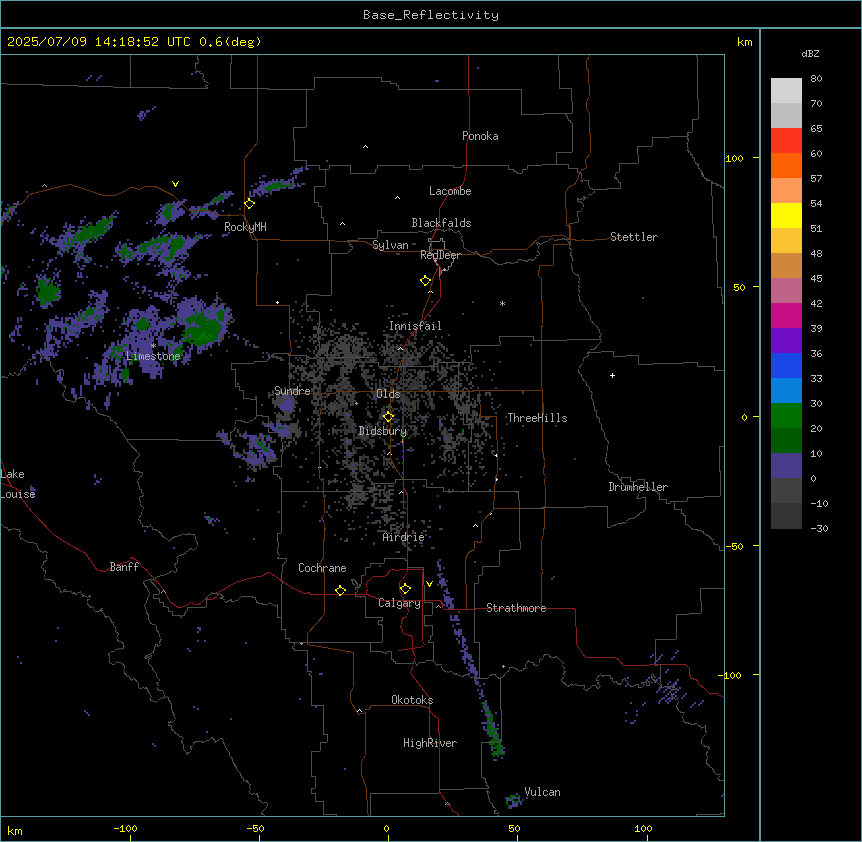Pick the lightest gray swatch below 80
The width and height of the screenshot is (862, 842).
click(786, 91)
